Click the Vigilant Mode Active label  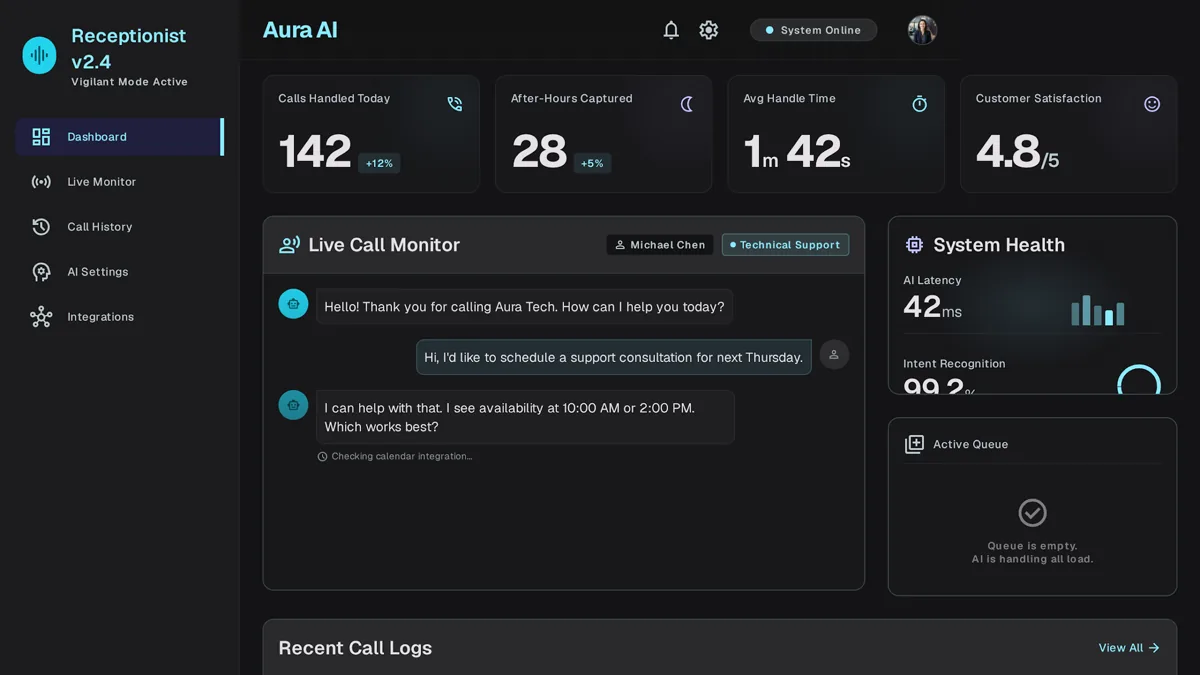point(129,82)
